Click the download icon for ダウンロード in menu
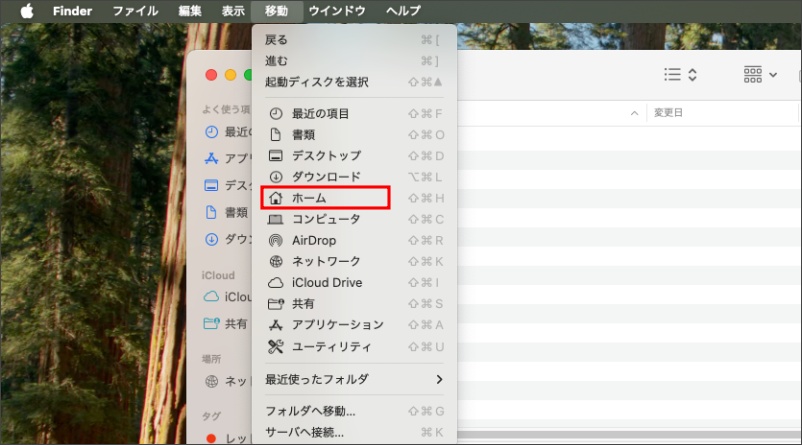The height and width of the screenshot is (445, 802). click(x=276, y=177)
